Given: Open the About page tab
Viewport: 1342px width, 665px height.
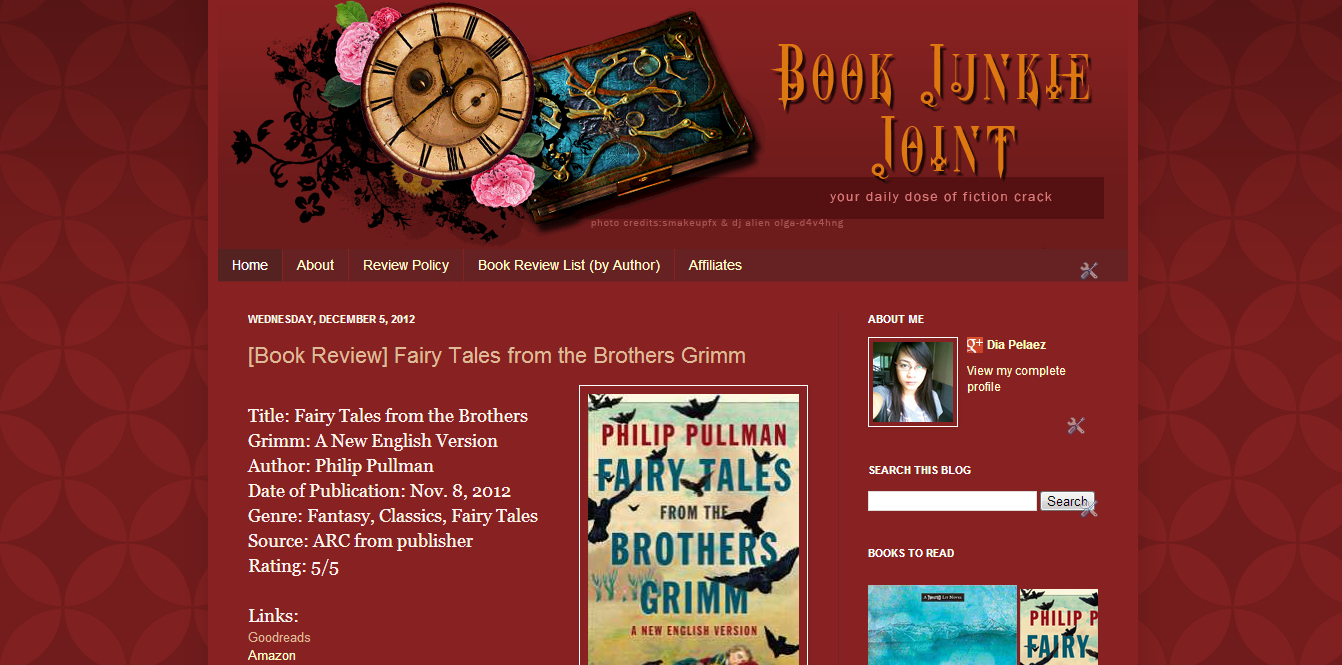Looking at the screenshot, I should coord(315,265).
